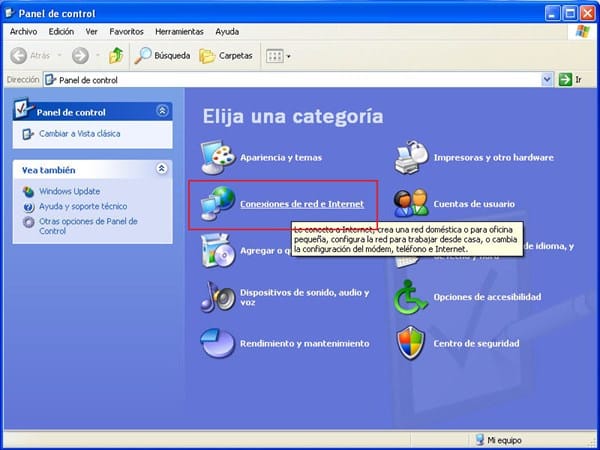
Task: Open the Windows Update link
Action: coord(70,191)
